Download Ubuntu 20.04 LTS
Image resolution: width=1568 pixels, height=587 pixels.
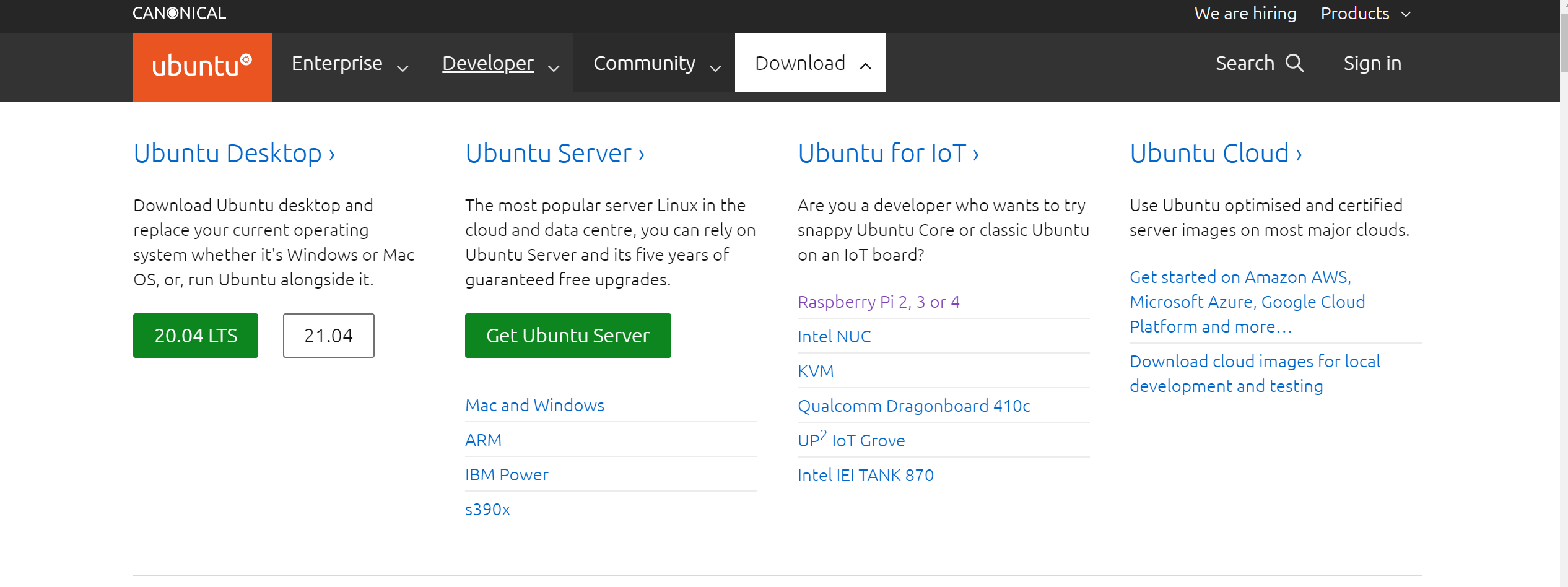coord(195,335)
